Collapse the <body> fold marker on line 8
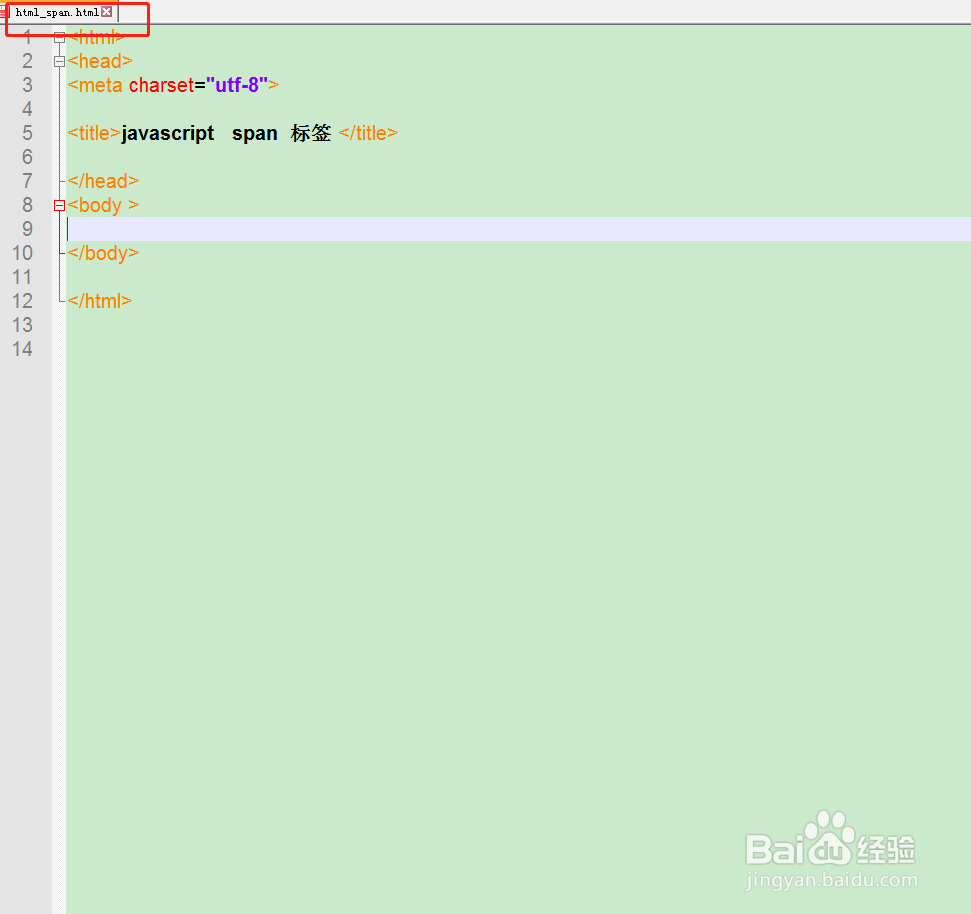The width and height of the screenshot is (971, 914). coord(59,206)
